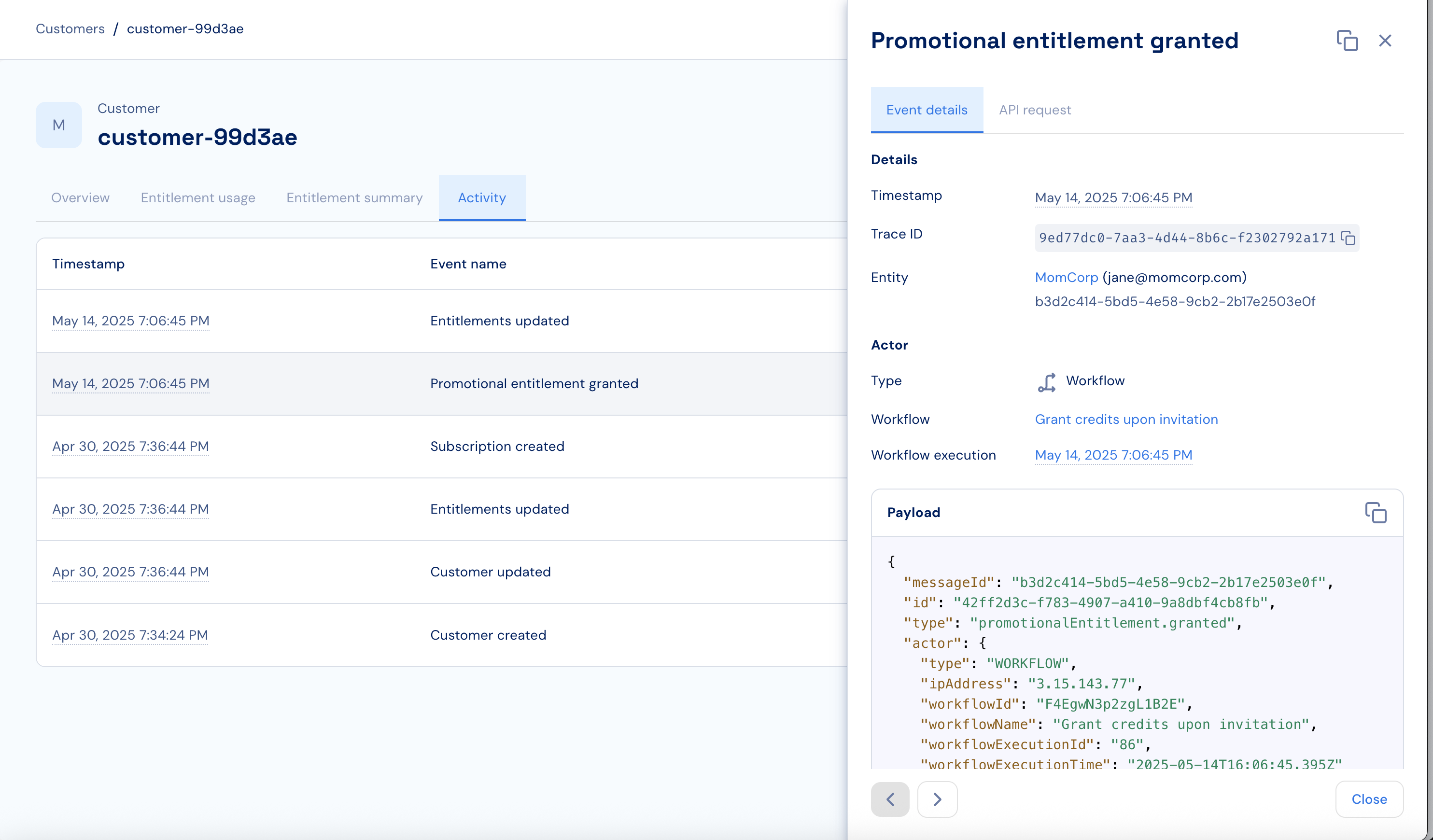
Task: Open the Subscription created event row
Action: click(496, 447)
